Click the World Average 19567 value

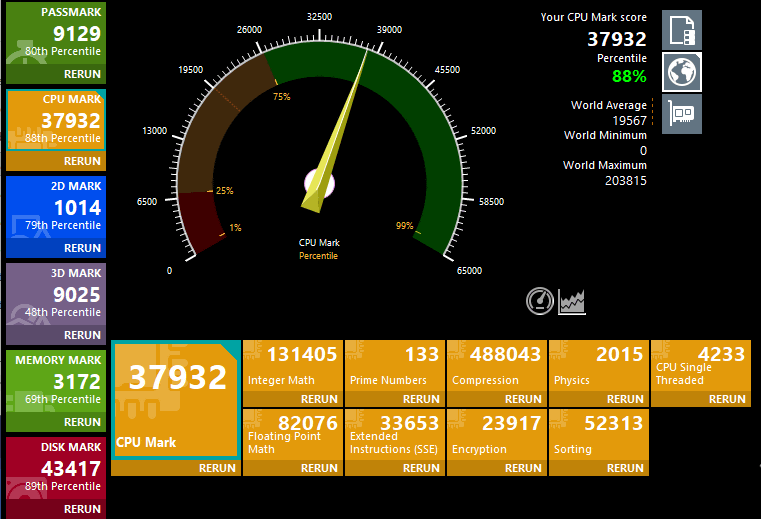(629, 120)
